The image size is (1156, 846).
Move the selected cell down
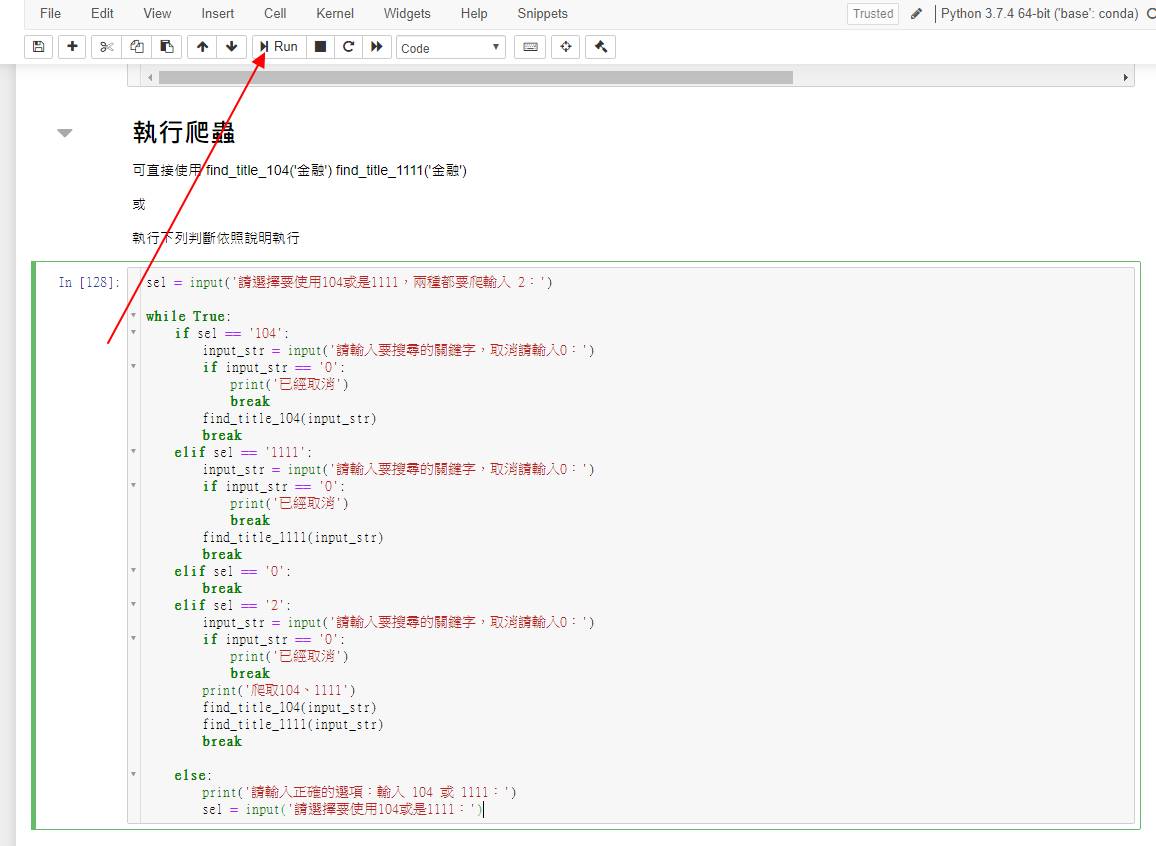click(x=232, y=47)
